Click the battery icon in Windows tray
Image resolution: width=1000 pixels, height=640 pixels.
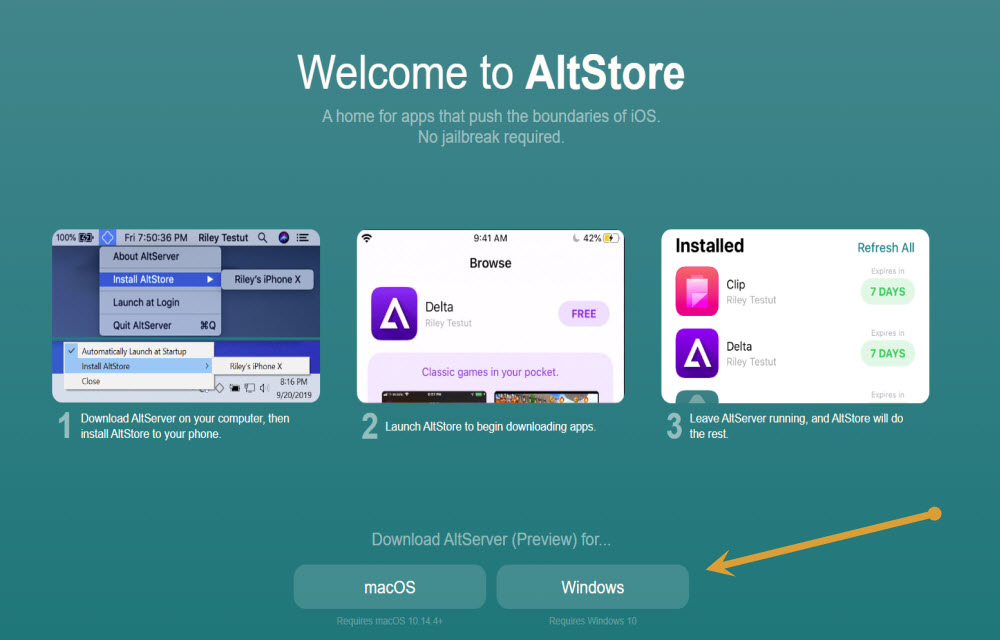[235, 388]
